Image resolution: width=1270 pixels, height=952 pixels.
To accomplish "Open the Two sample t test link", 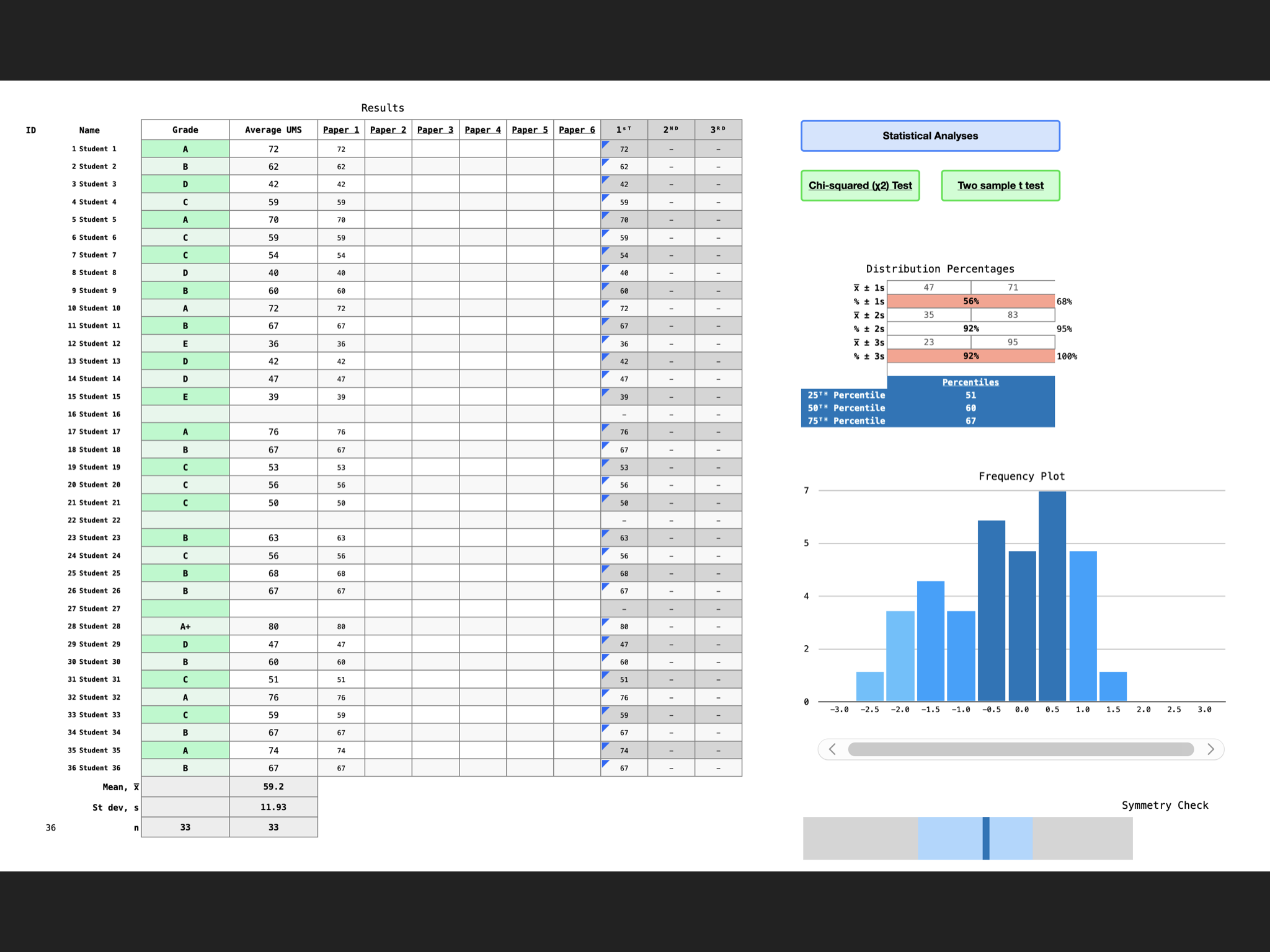I will click(x=1000, y=185).
